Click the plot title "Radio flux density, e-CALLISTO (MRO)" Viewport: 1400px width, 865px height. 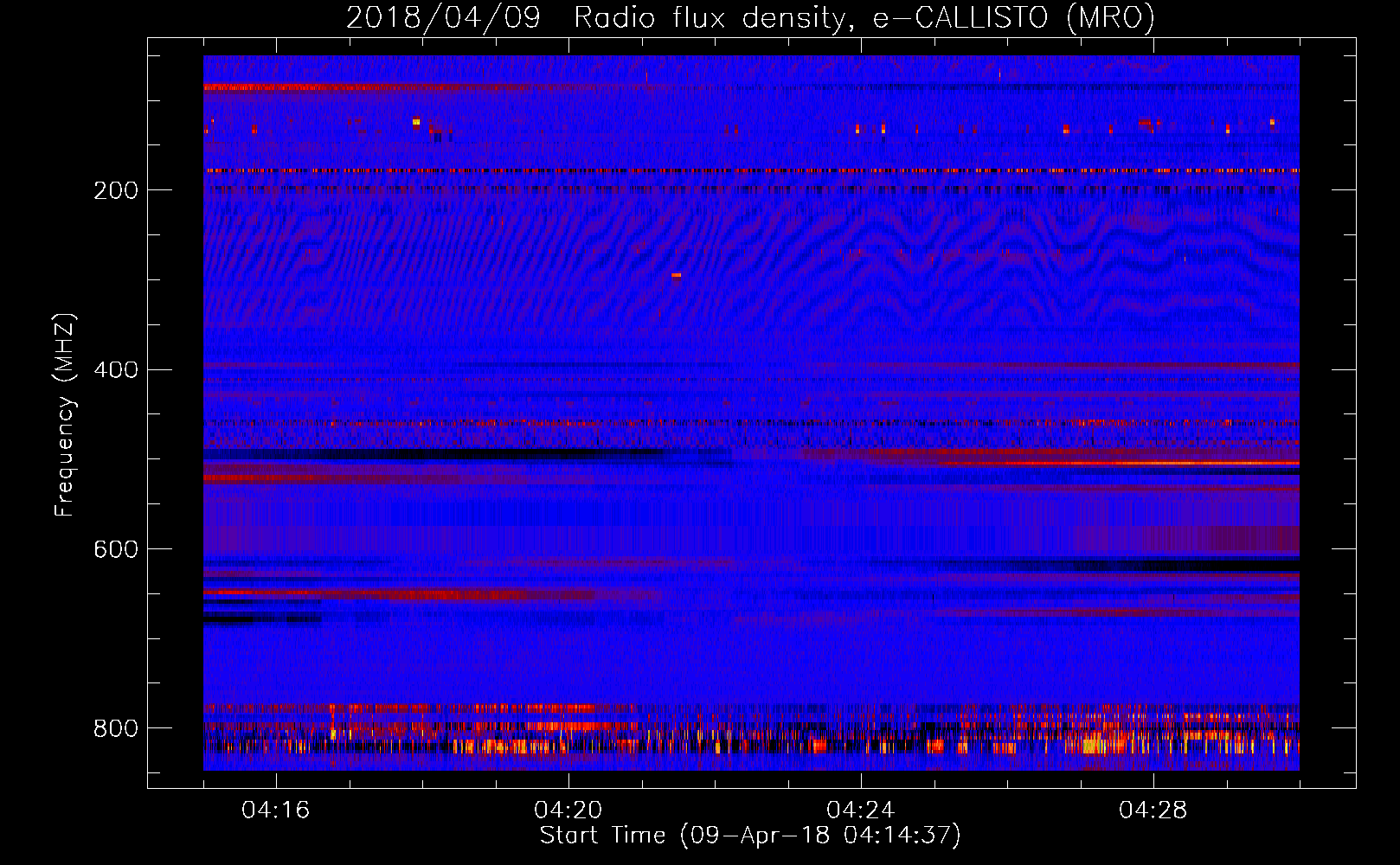pyautogui.click(x=864, y=17)
